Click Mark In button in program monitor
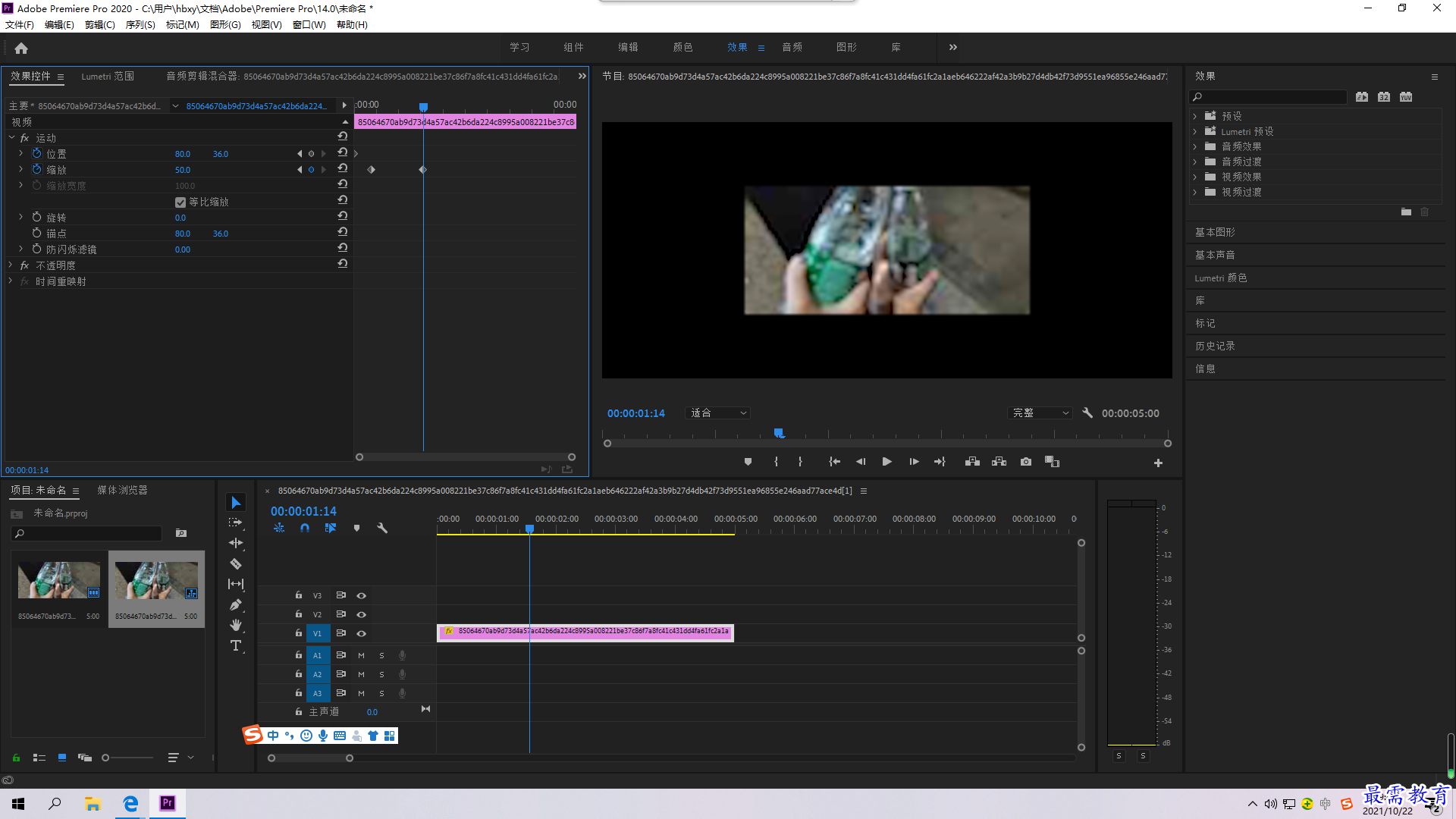 click(x=776, y=462)
